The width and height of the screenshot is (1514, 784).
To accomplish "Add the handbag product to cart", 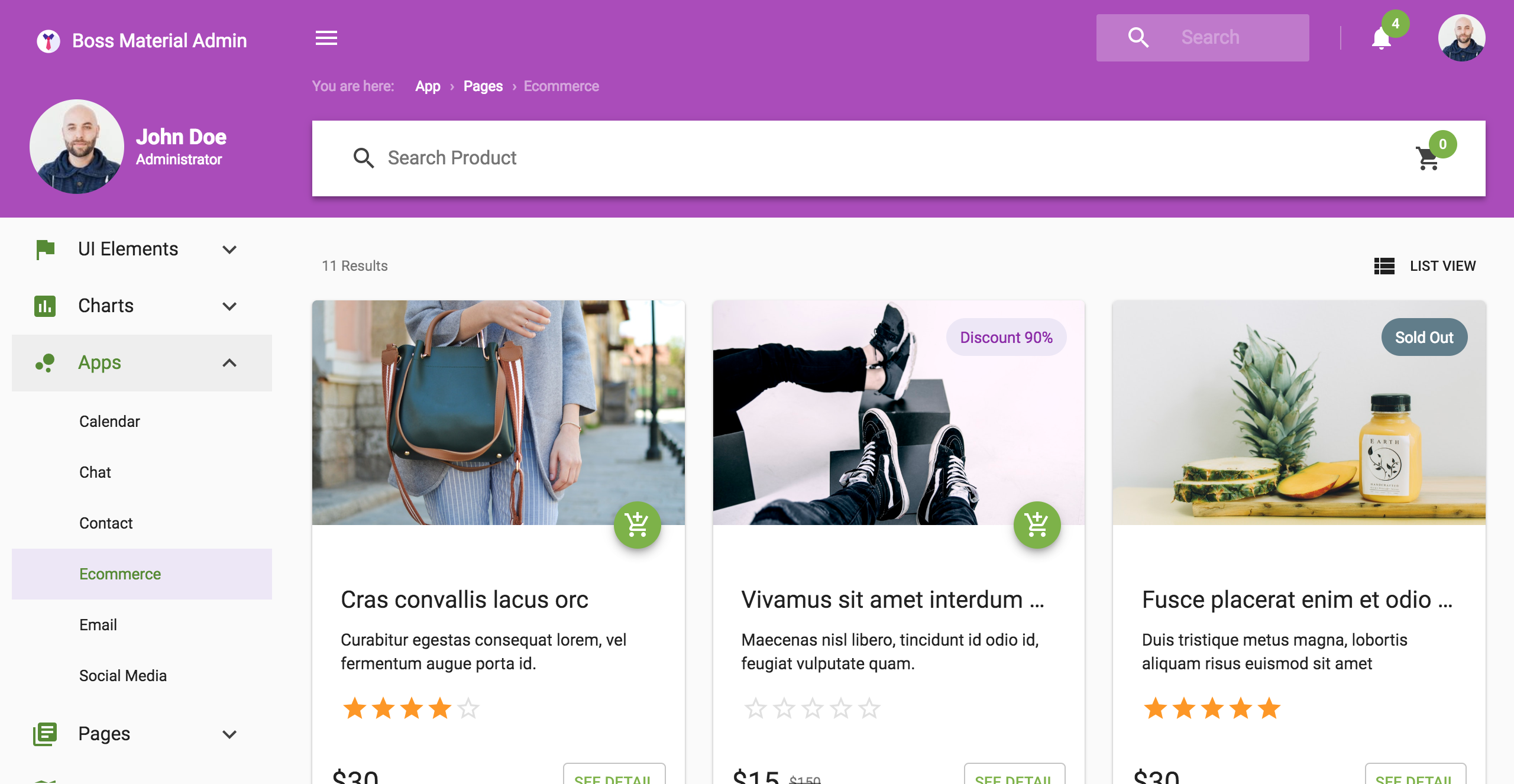I will click(637, 524).
